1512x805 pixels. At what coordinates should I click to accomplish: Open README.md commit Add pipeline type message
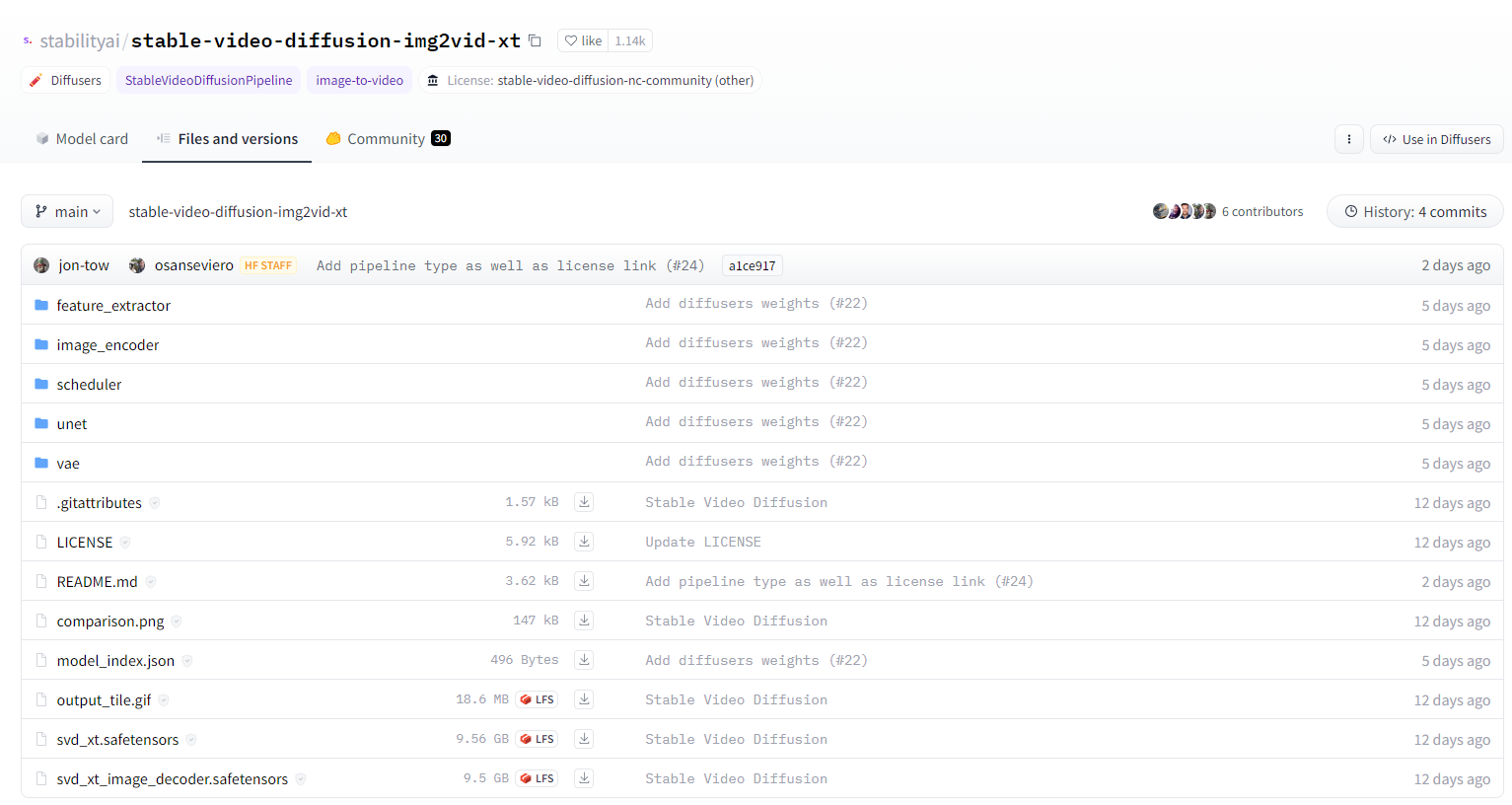(x=839, y=582)
